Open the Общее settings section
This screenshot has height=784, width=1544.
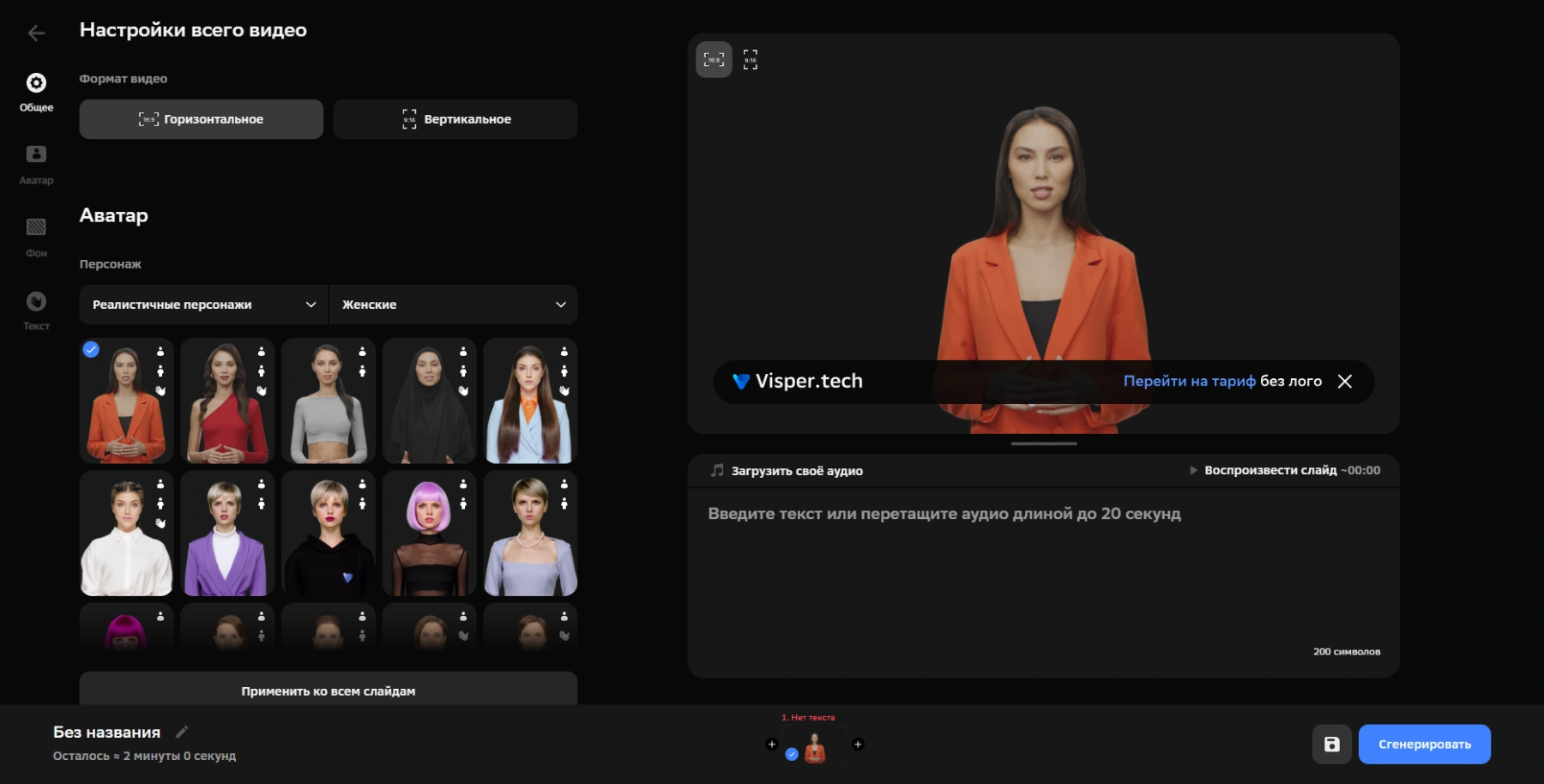click(x=36, y=92)
